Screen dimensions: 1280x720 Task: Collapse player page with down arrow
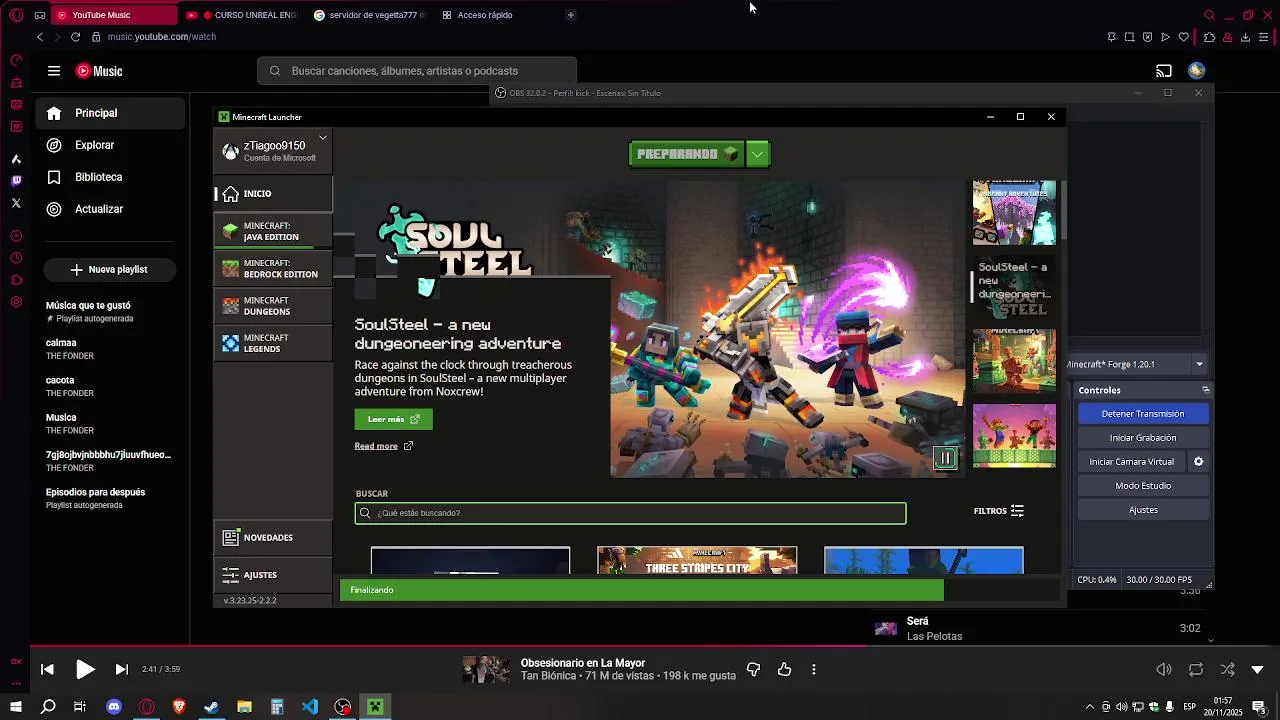(x=1258, y=669)
